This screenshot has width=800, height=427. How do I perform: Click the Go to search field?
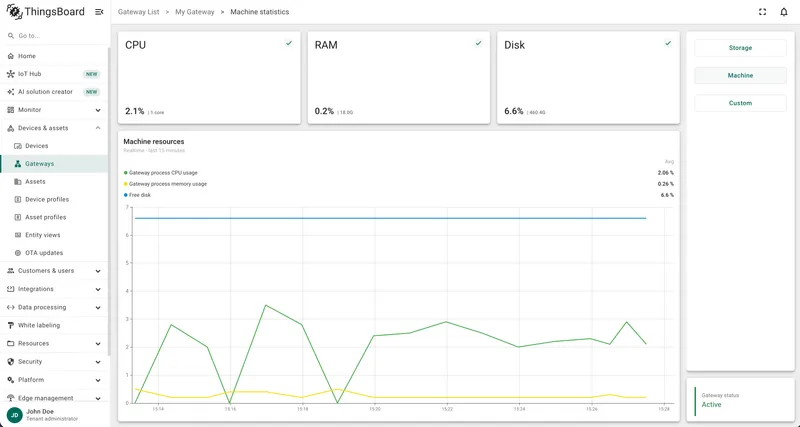pos(54,36)
